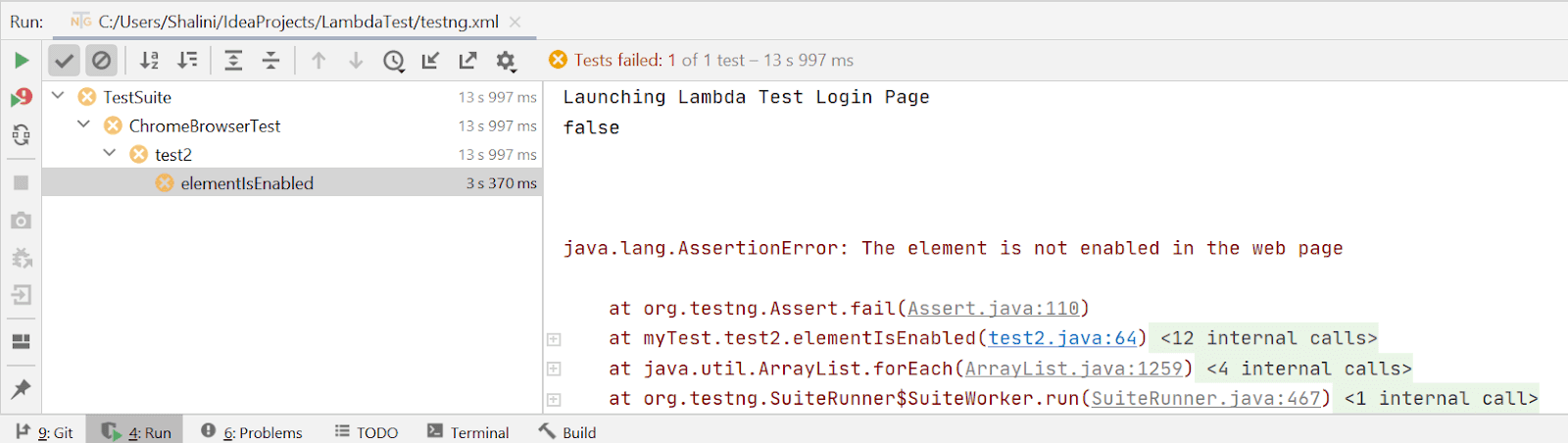
Task: Toggle auto-test rerun icon
Action: coord(22,134)
